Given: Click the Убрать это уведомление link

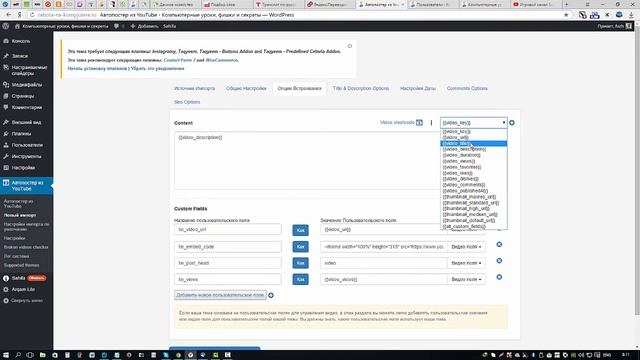Looking at the screenshot, I should click(x=158, y=69).
